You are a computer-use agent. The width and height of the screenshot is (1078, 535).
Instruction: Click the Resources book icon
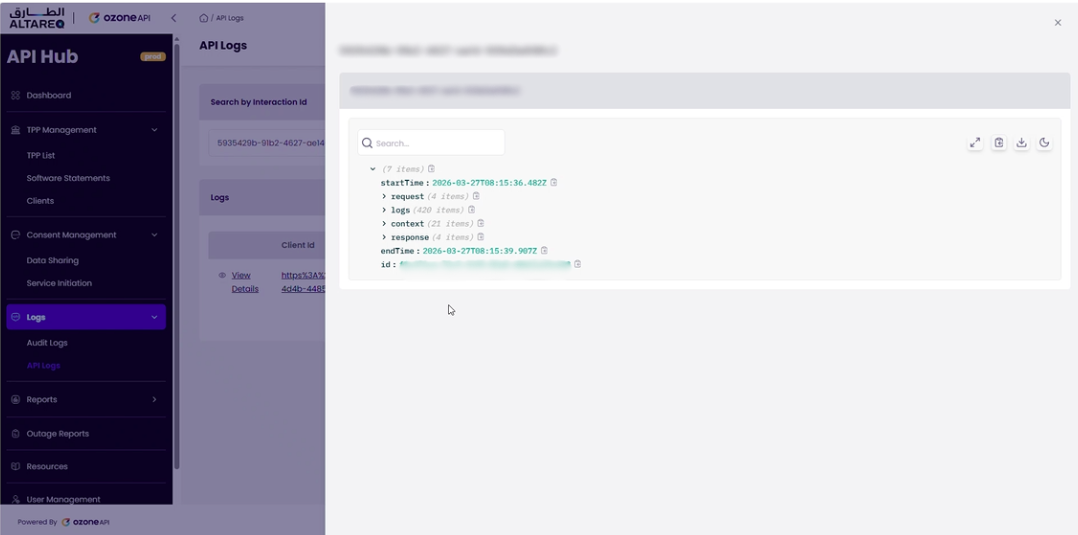16,466
